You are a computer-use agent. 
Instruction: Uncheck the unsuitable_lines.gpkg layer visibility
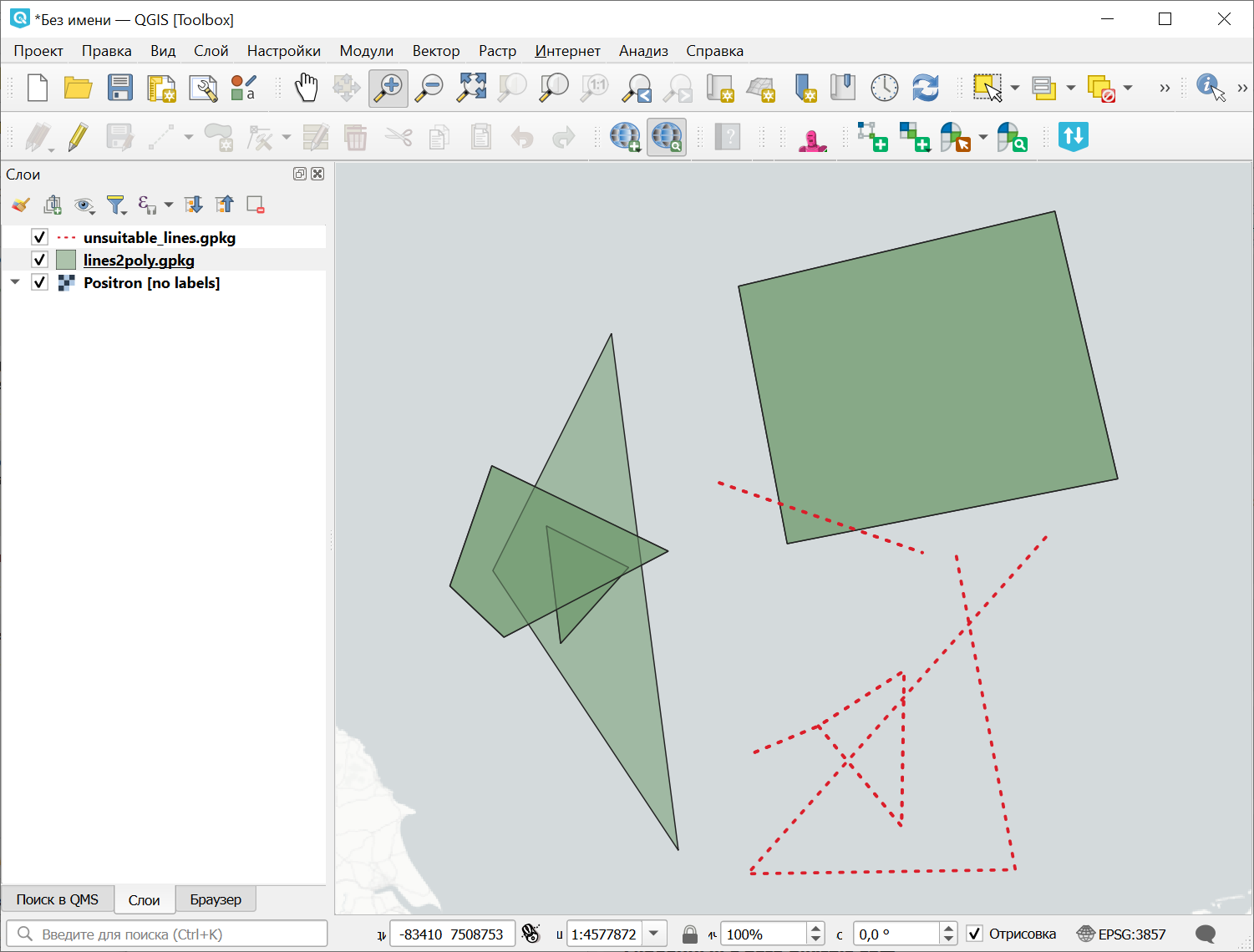pos(39,237)
